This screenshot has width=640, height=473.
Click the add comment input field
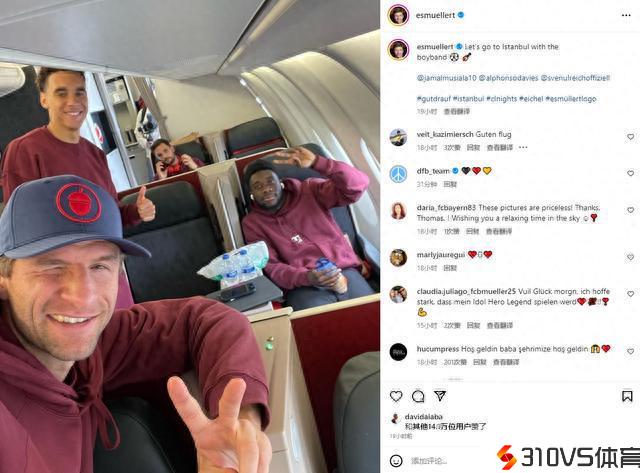click(449, 461)
